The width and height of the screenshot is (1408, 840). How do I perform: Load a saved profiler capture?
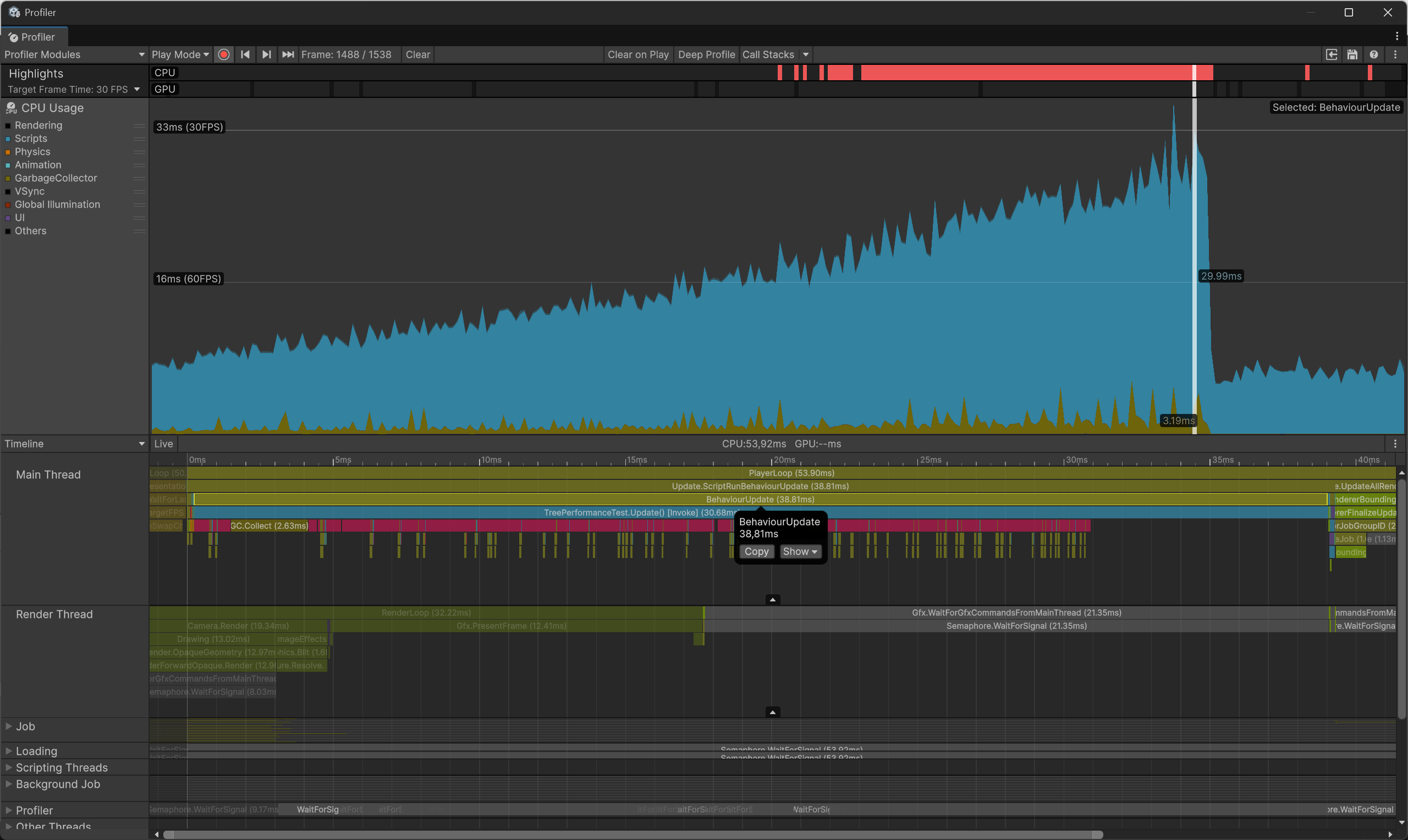click(x=1332, y=54)
